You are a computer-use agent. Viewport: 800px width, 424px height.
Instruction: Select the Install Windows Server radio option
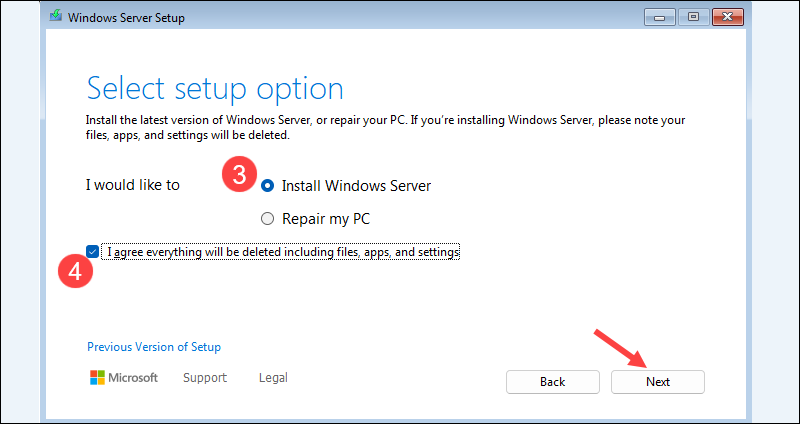(x=267, y=186)
